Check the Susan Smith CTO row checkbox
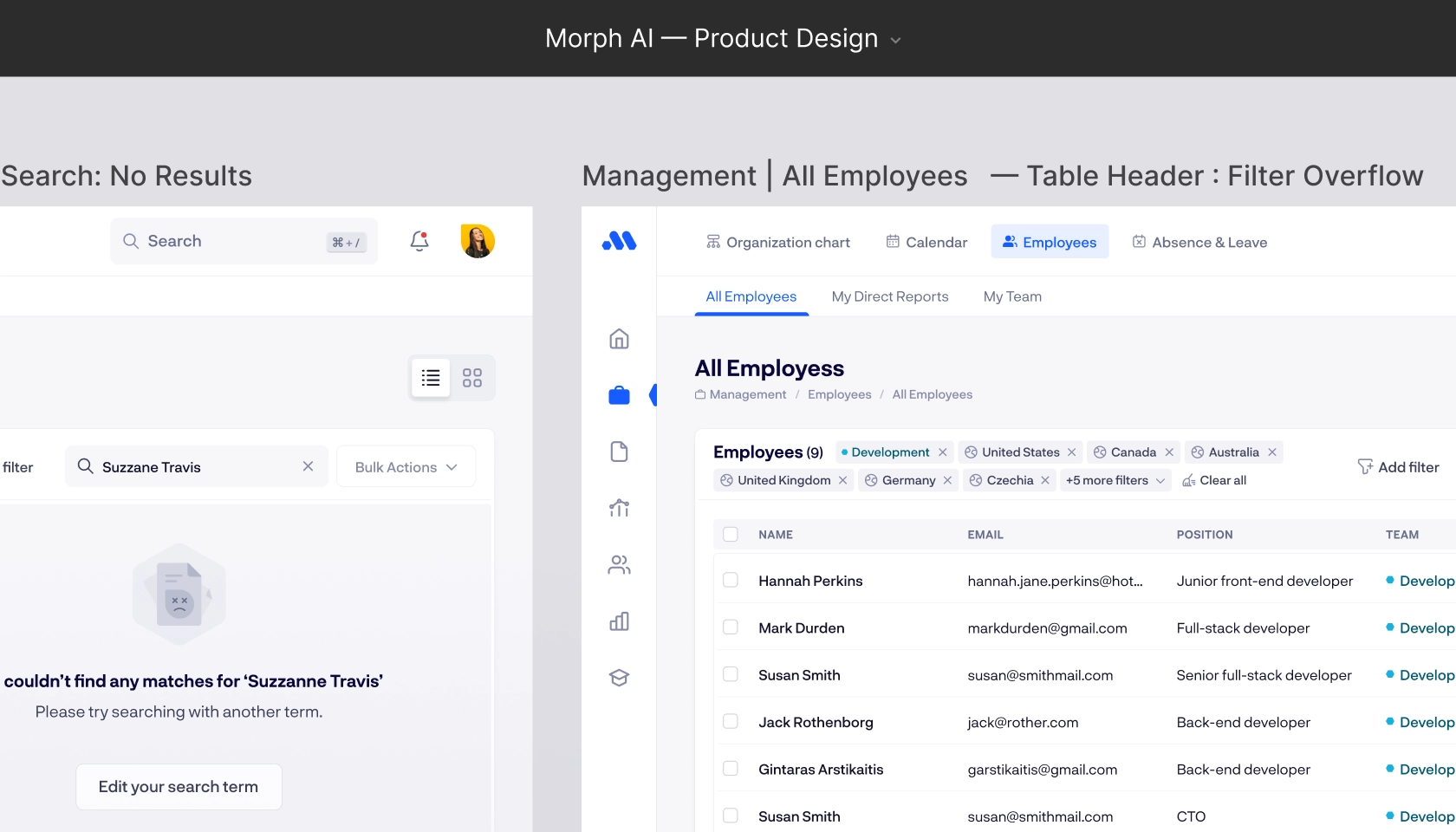The width and height of the screenshot is (1456, 832). click(x=731, y=816)
